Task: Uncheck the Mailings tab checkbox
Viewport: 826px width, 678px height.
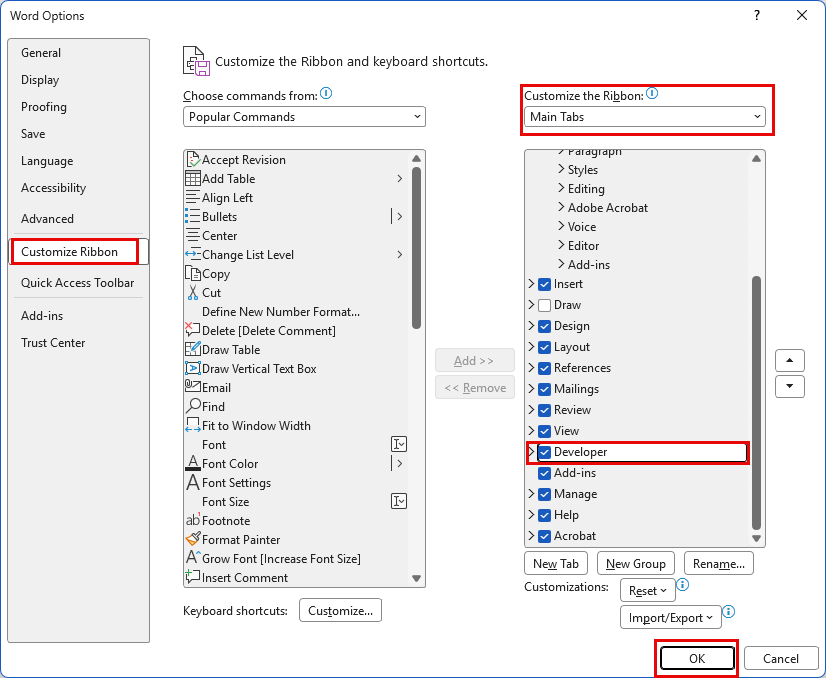Action: (545, 389)
